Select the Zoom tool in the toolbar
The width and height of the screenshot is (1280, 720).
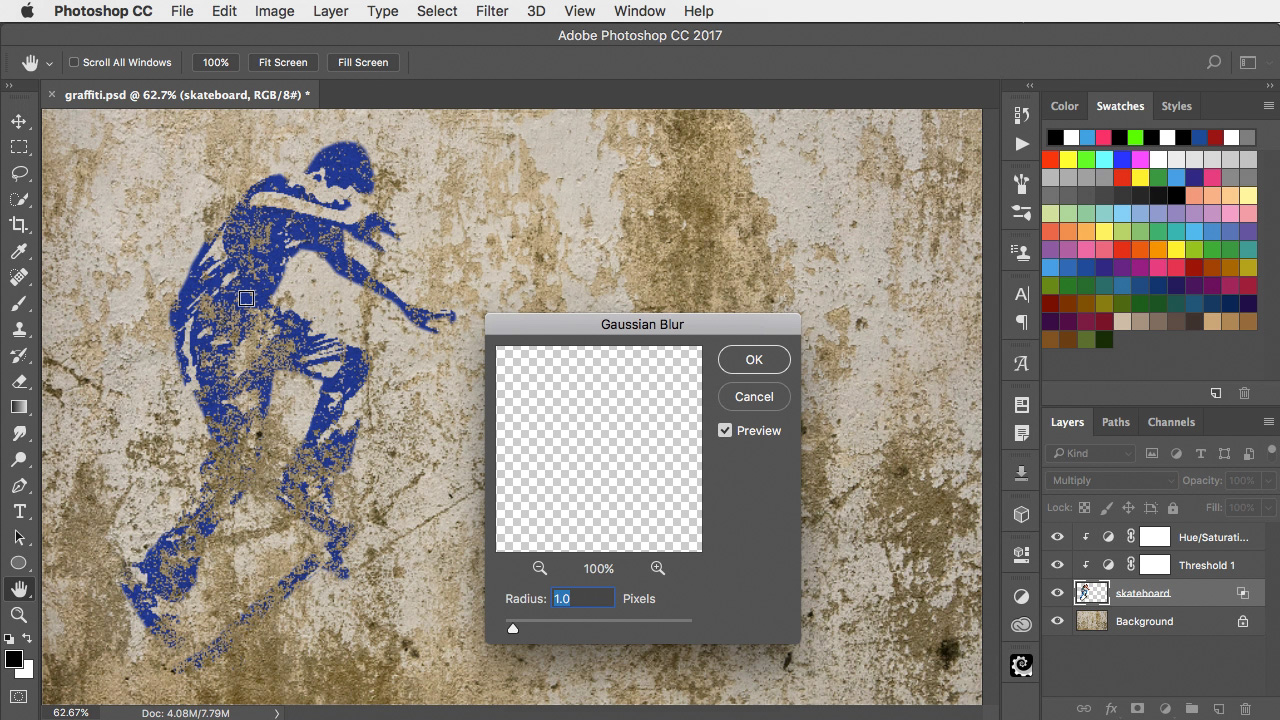(20, 614)
